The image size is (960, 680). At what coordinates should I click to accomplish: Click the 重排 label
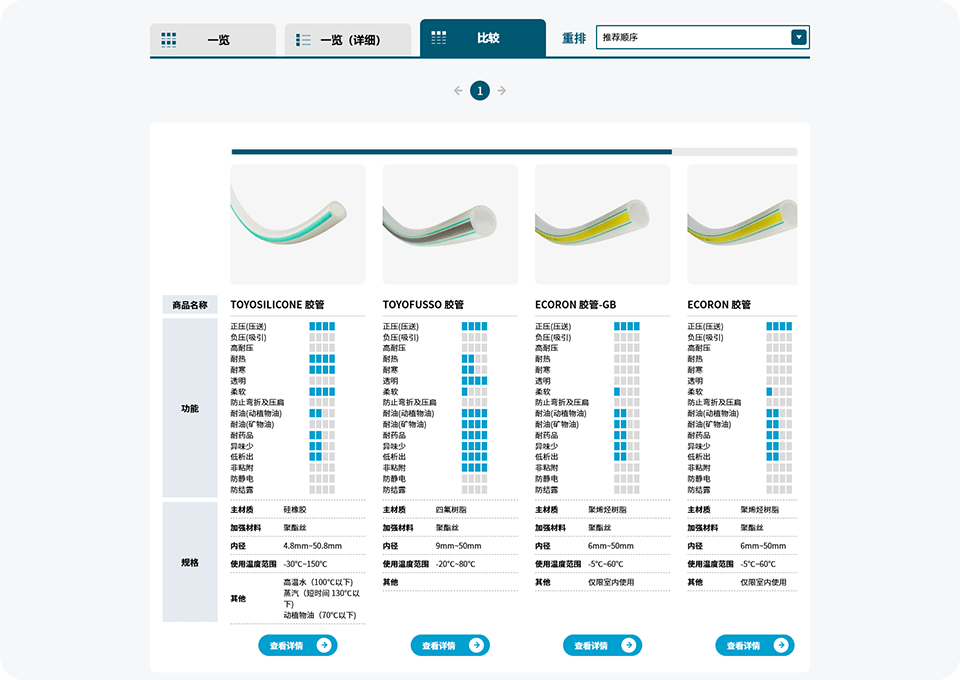(574, 38)
